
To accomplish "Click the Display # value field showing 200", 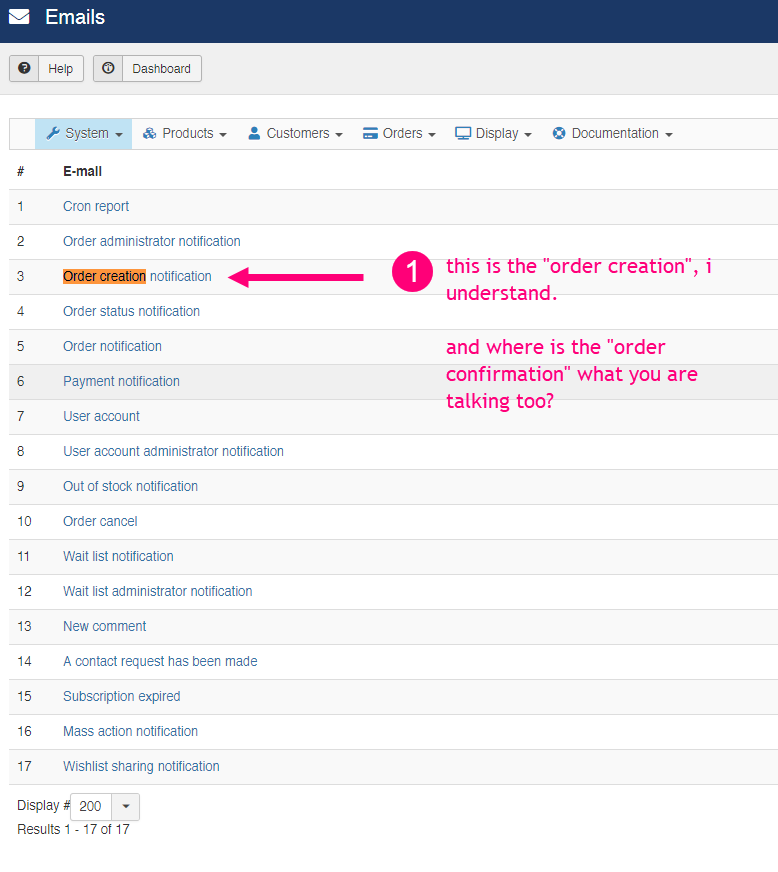I will 91,806.
